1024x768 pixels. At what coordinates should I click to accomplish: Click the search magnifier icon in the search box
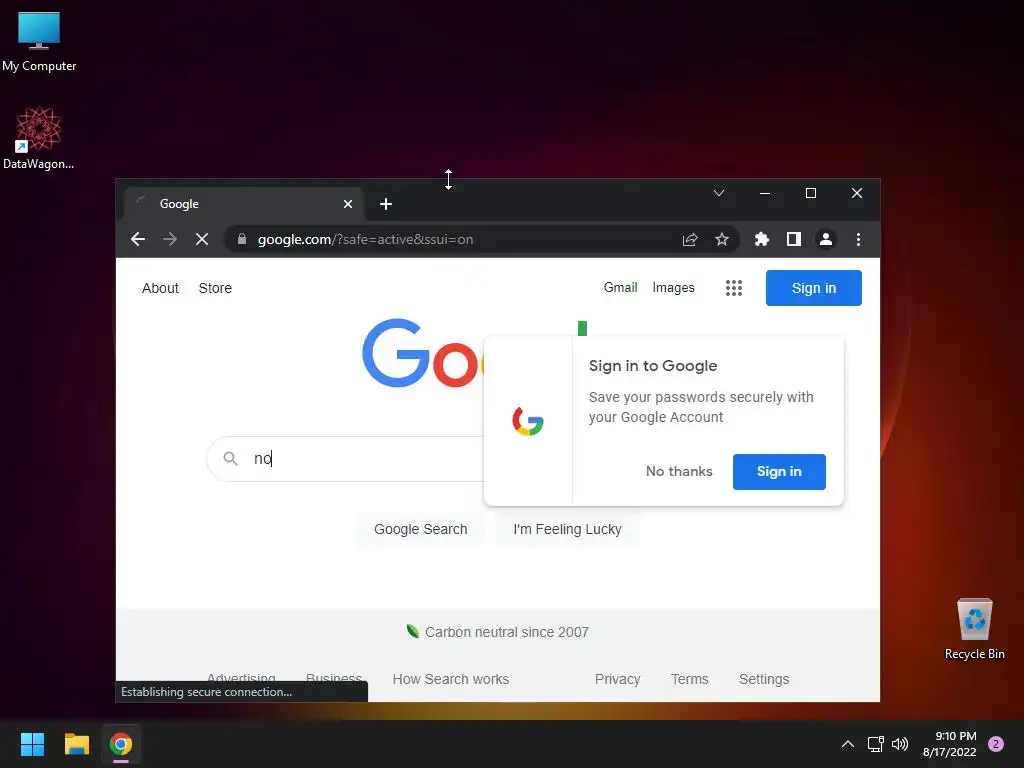[230, 458]
